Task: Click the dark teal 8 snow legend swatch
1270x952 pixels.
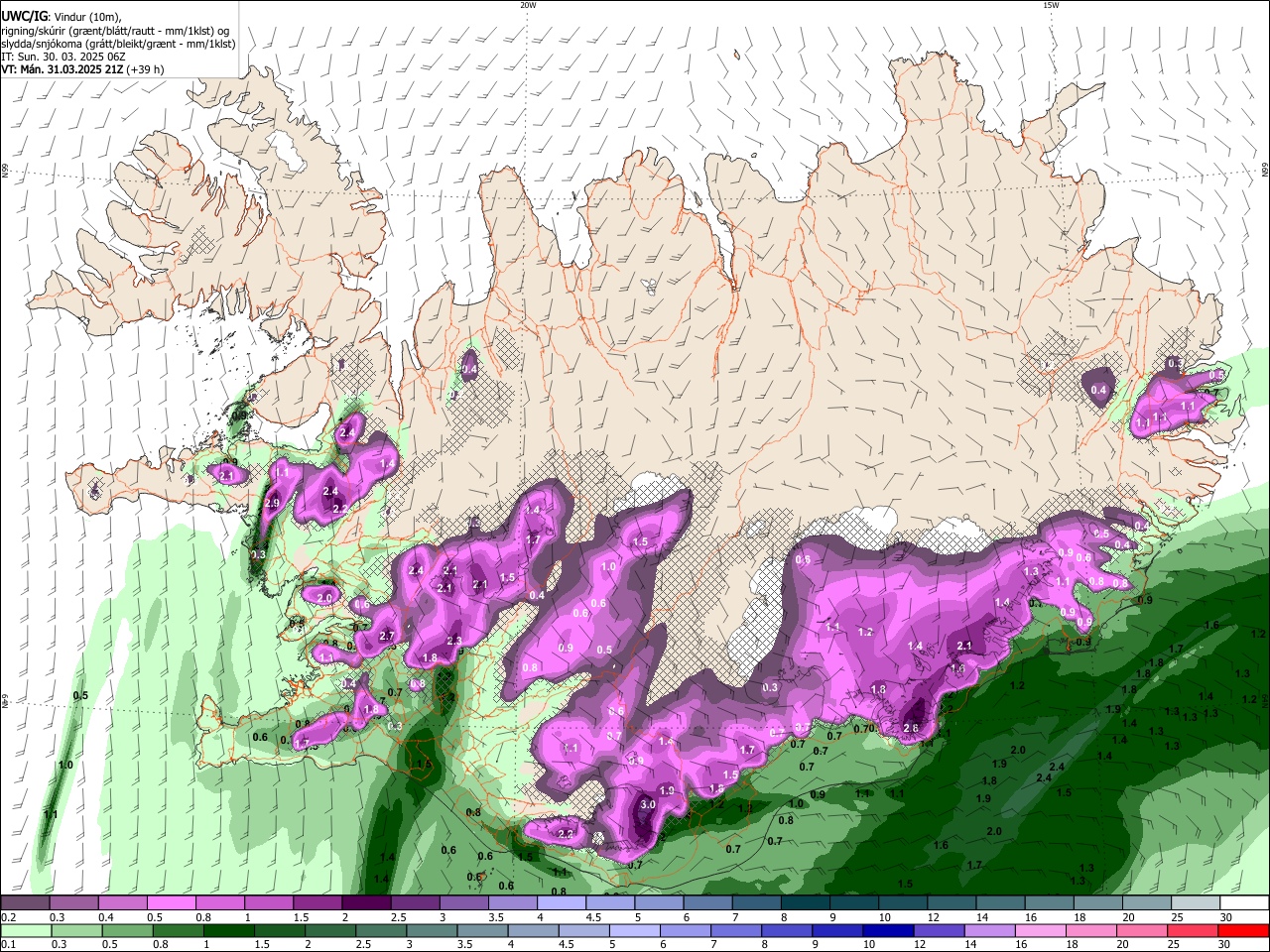Action: [805, 903]
